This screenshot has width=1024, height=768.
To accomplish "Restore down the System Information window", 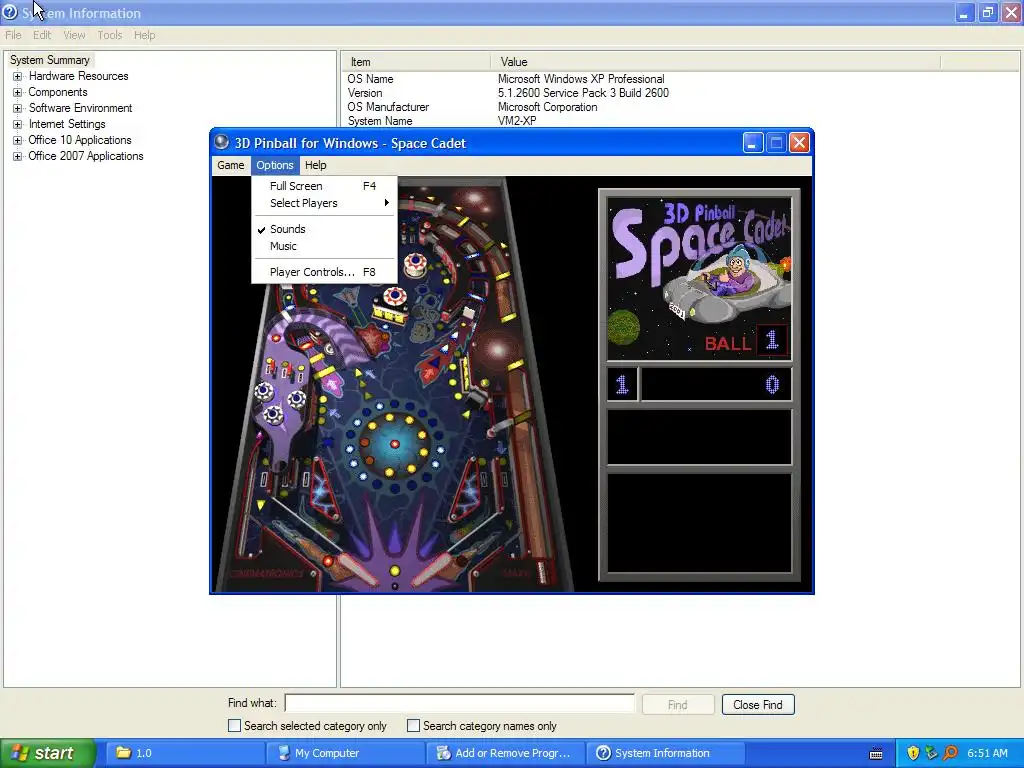I will click(987, 12).
